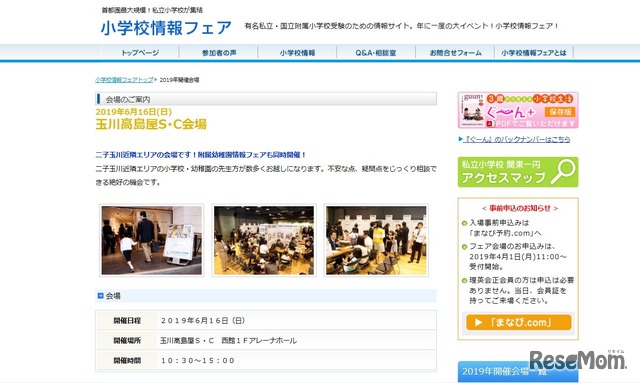Go to Q&A・相談室 menu item
The height and width of the screenshot is (383, 640).
376,53
